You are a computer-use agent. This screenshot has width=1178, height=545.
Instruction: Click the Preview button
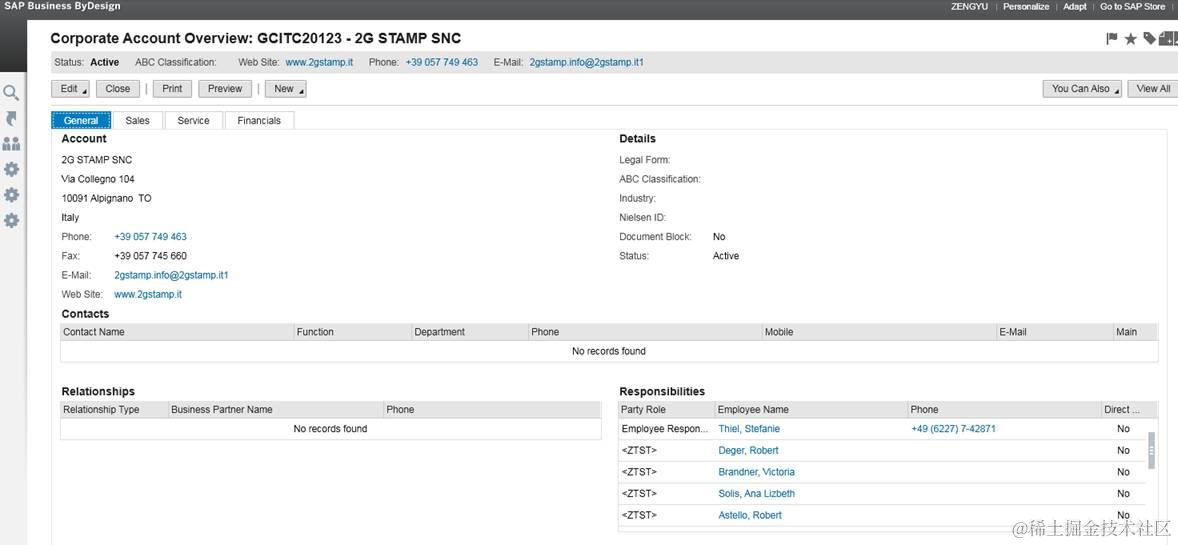pos(225,89)
